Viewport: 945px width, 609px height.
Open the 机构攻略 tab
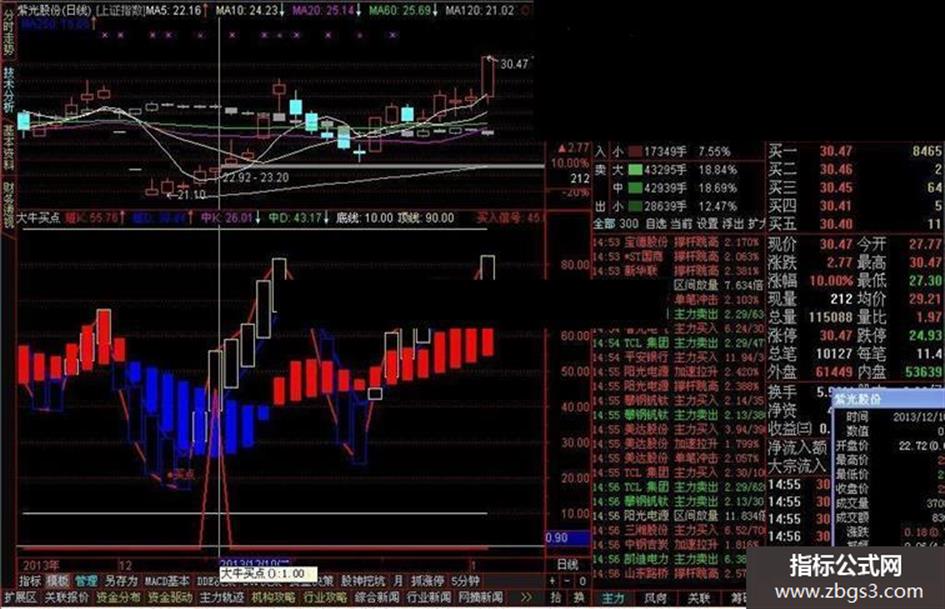274,598
